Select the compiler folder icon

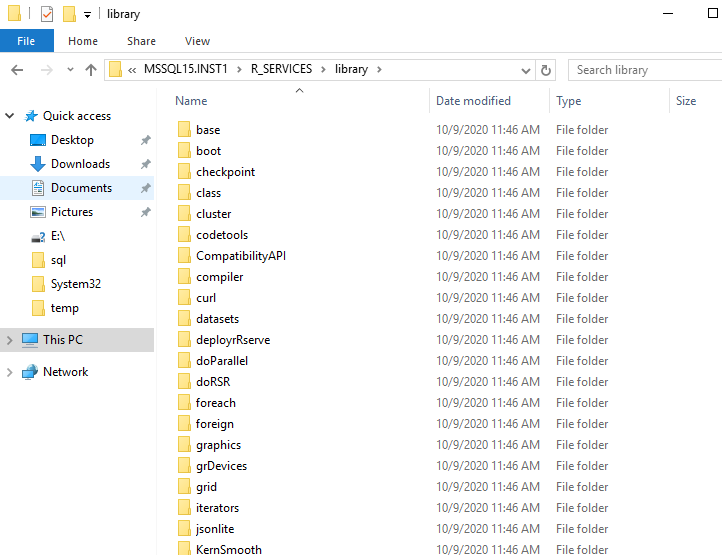(184, 277)
